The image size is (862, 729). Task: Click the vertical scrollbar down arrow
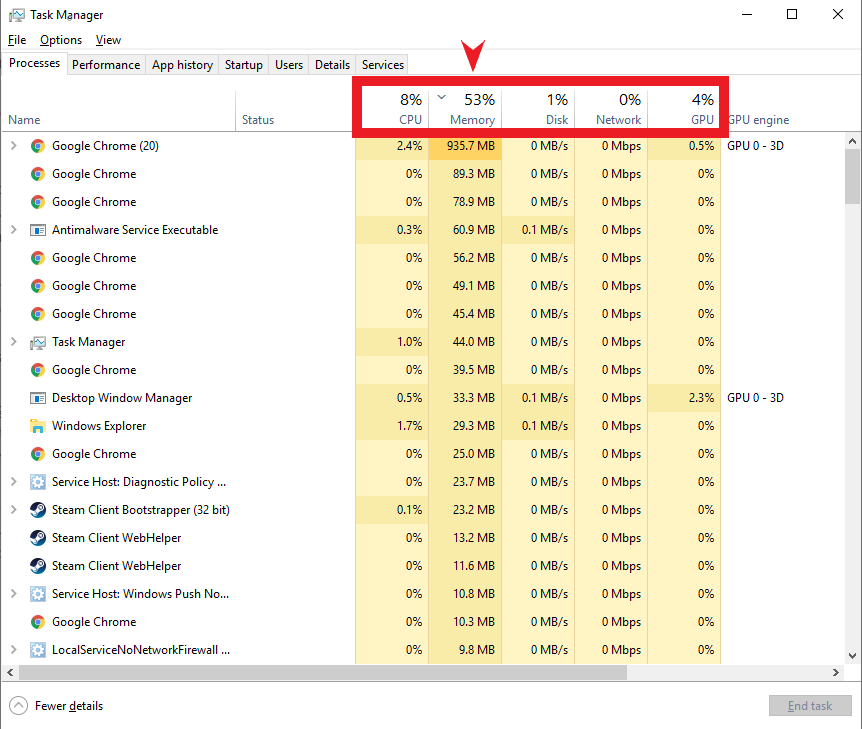[852, 655]
